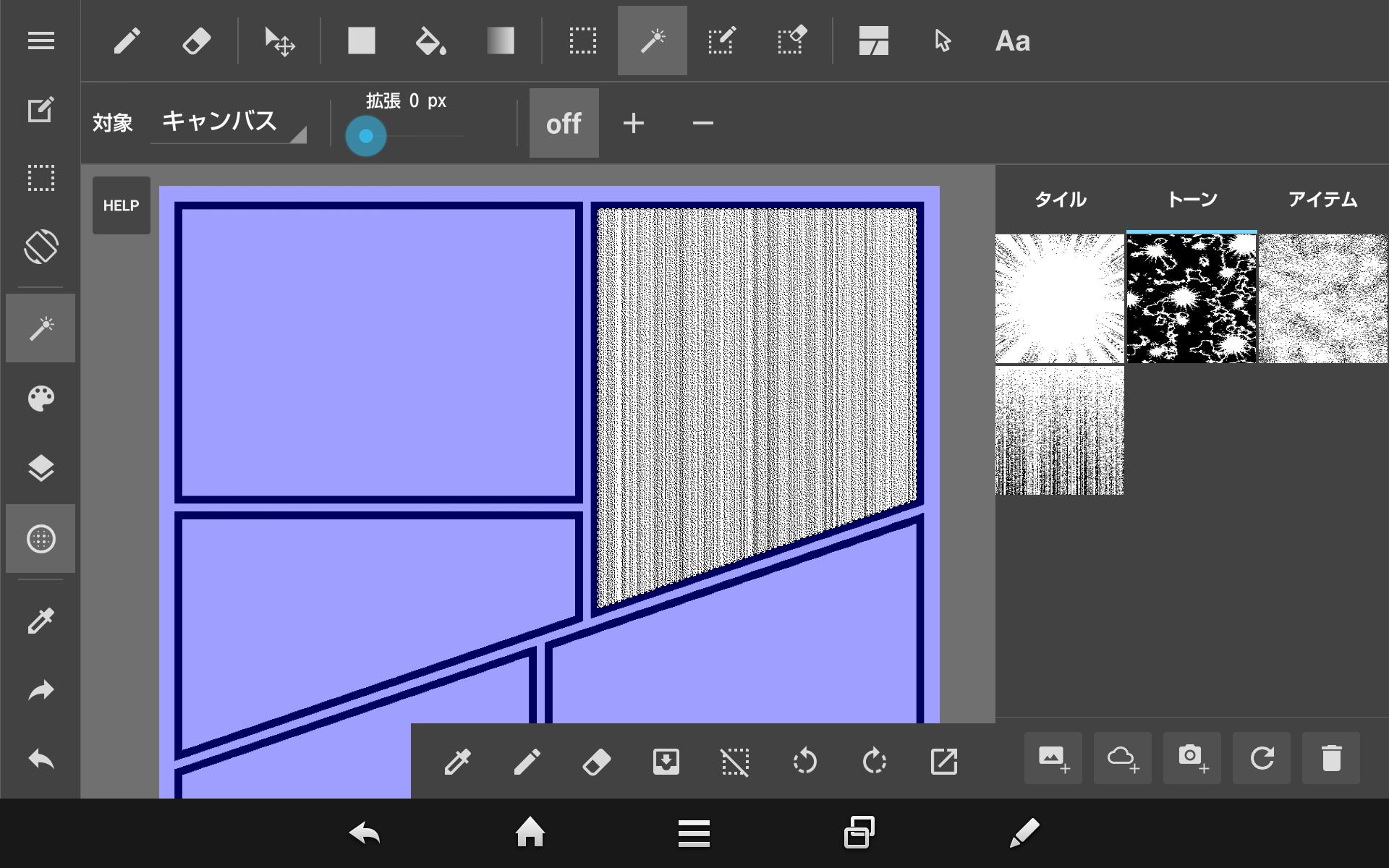Add material from cloud button

point(1122,758)
